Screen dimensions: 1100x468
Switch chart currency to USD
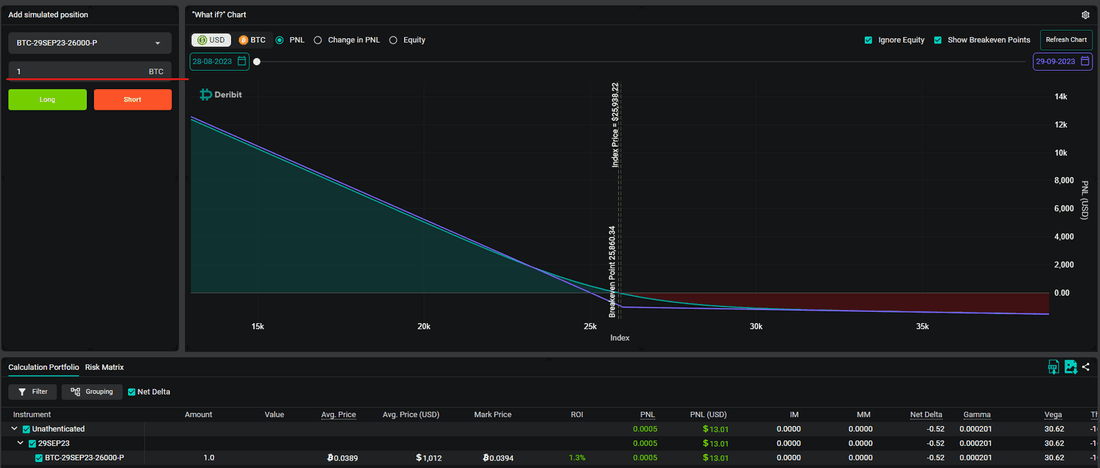(x=211, y=40)
